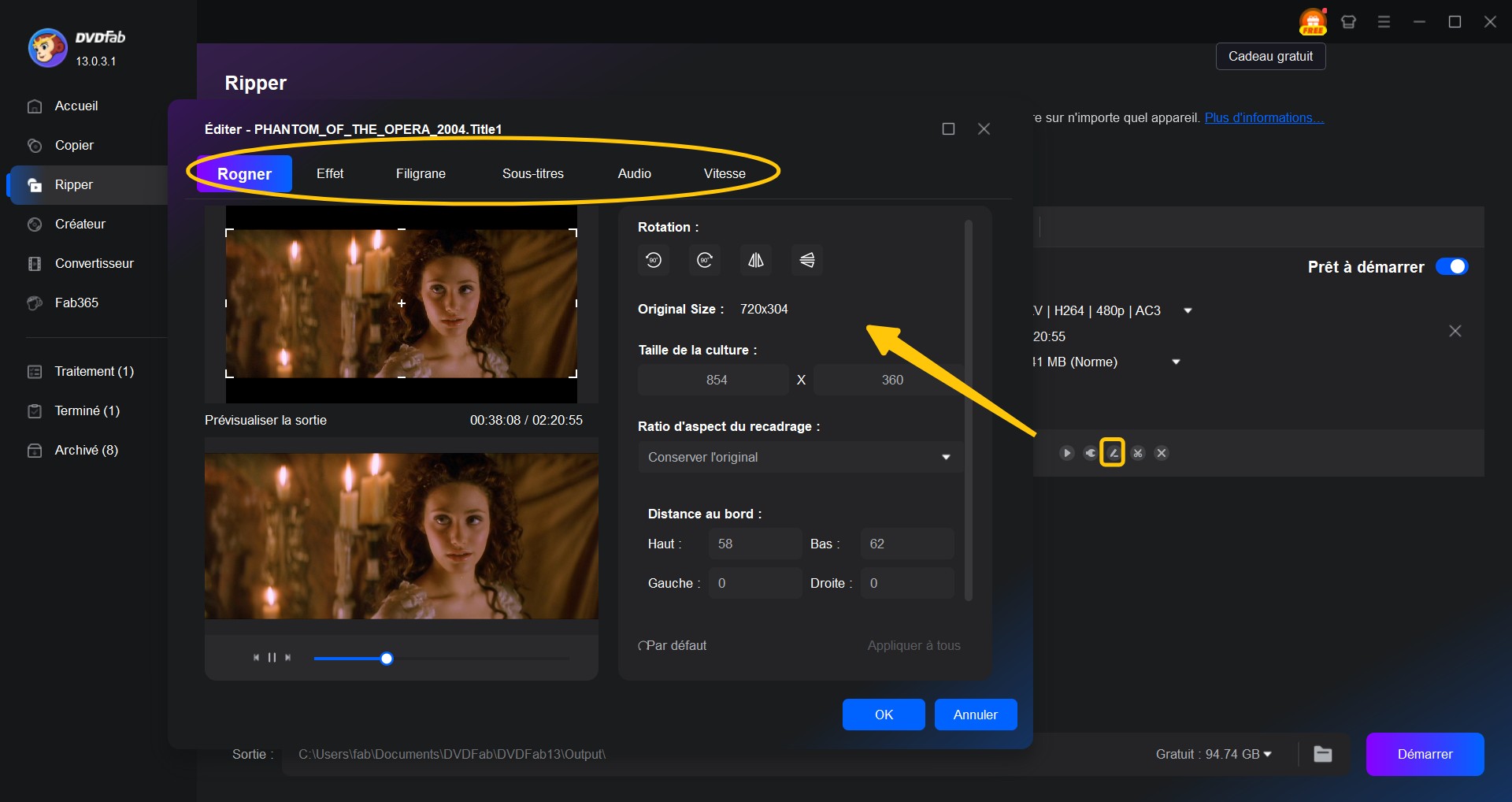Open the trim scissors icon
Viewport: 1512px width, 802px height.
[1137, 453]
